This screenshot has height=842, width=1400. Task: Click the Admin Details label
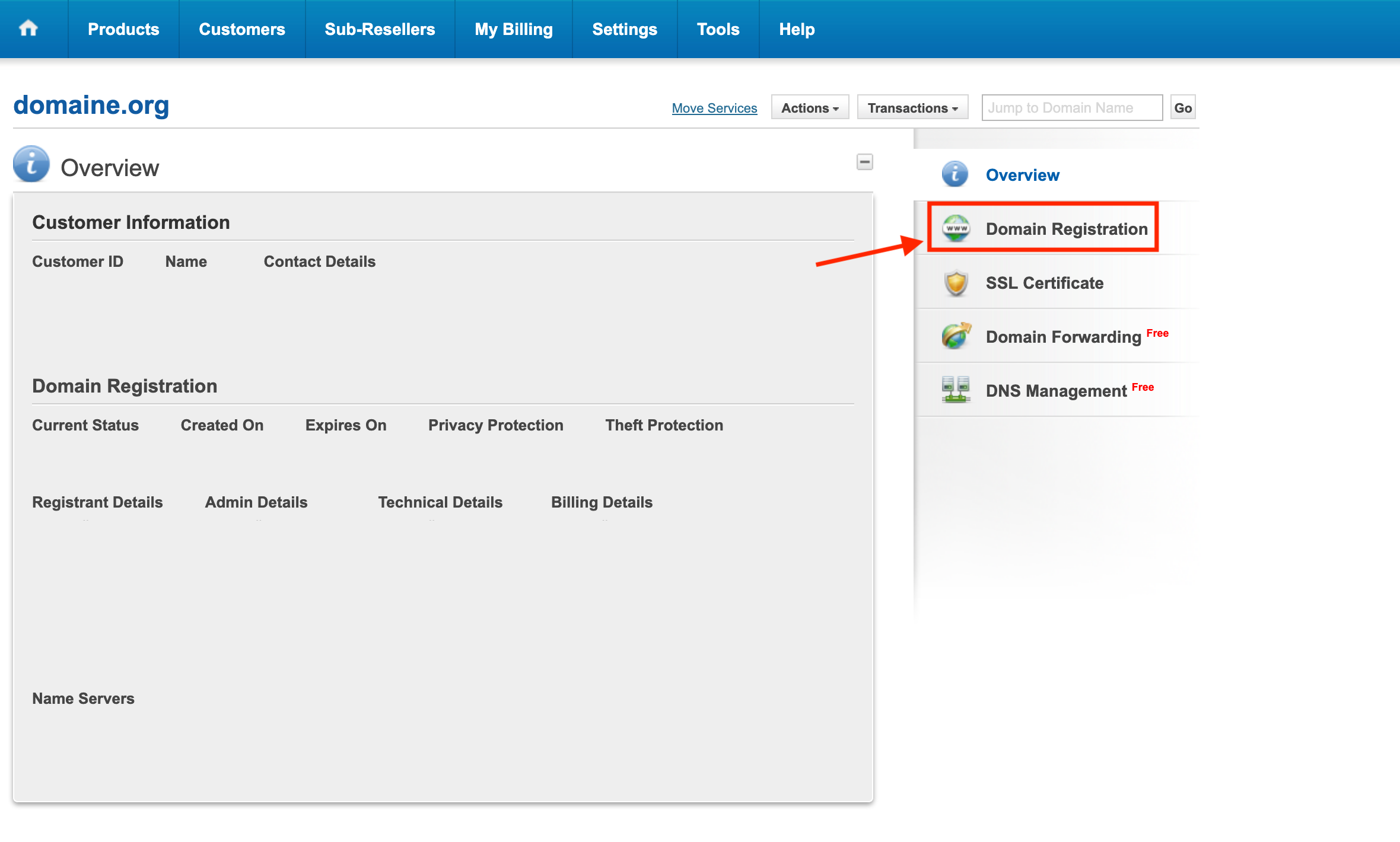coord(256,502)
